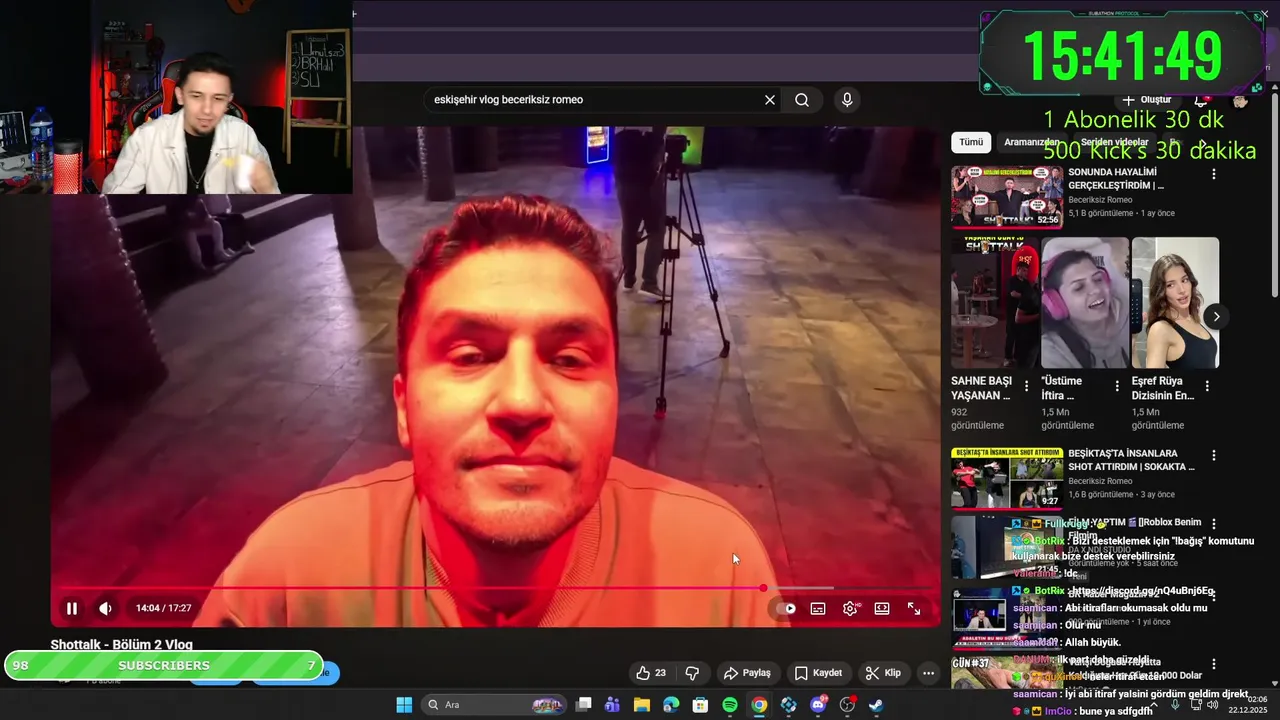This screenshot has height=720, width=1280.
Task: Switch to Google Chrome in taskbar
Action: 759,705
